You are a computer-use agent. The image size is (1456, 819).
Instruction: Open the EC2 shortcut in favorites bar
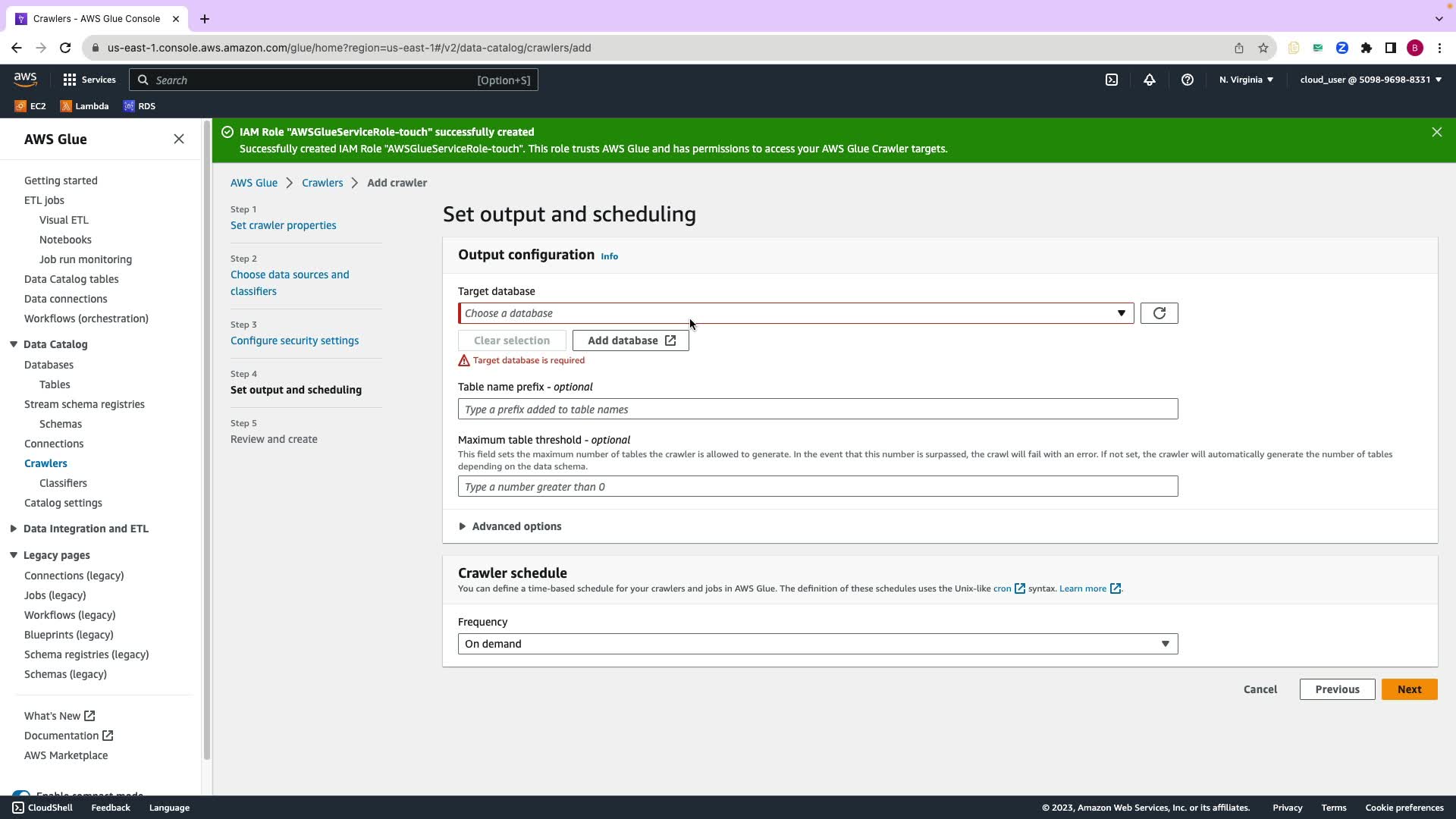31,106
